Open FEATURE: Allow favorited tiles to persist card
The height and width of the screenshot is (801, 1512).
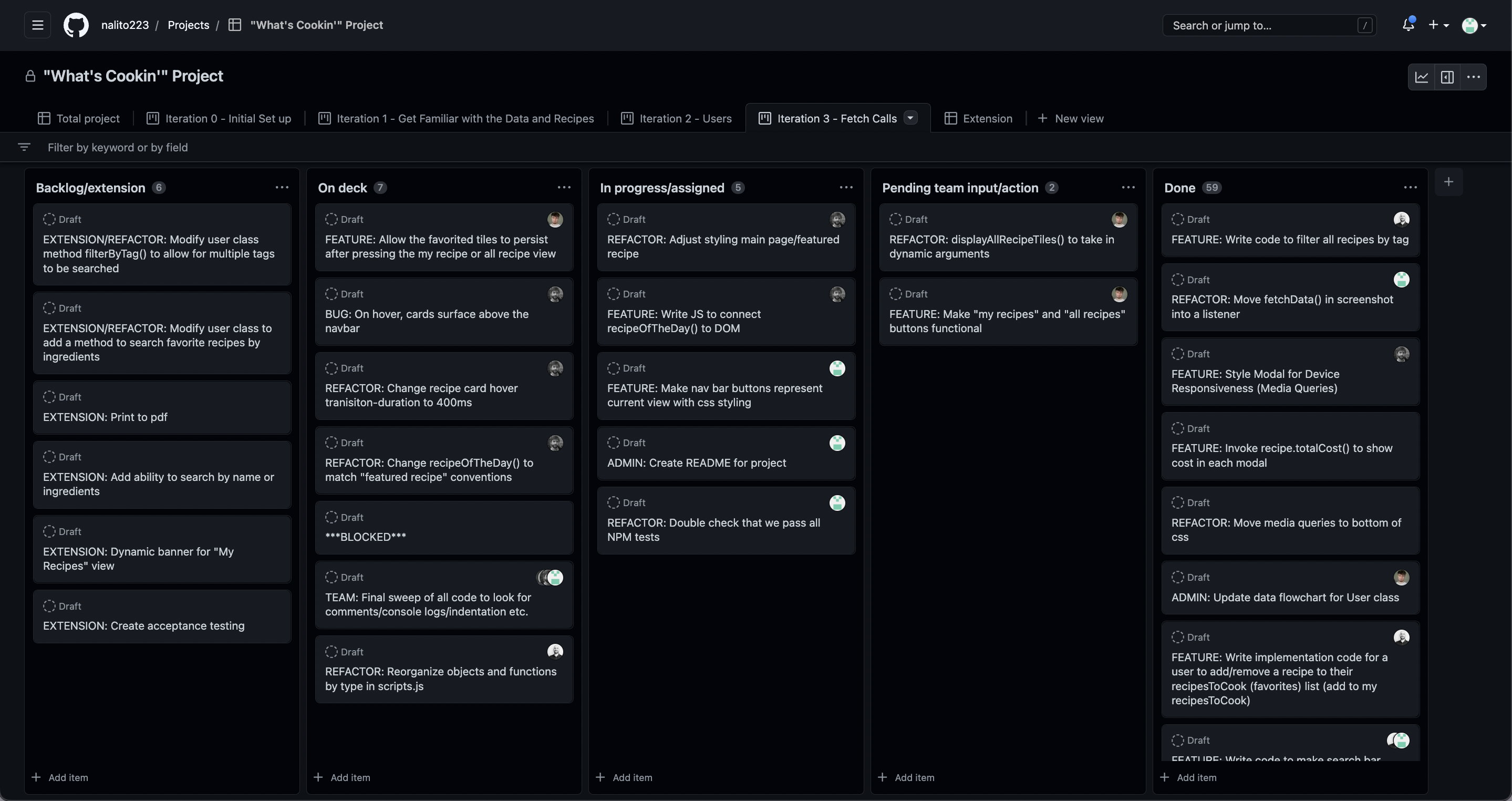(444, 237)
